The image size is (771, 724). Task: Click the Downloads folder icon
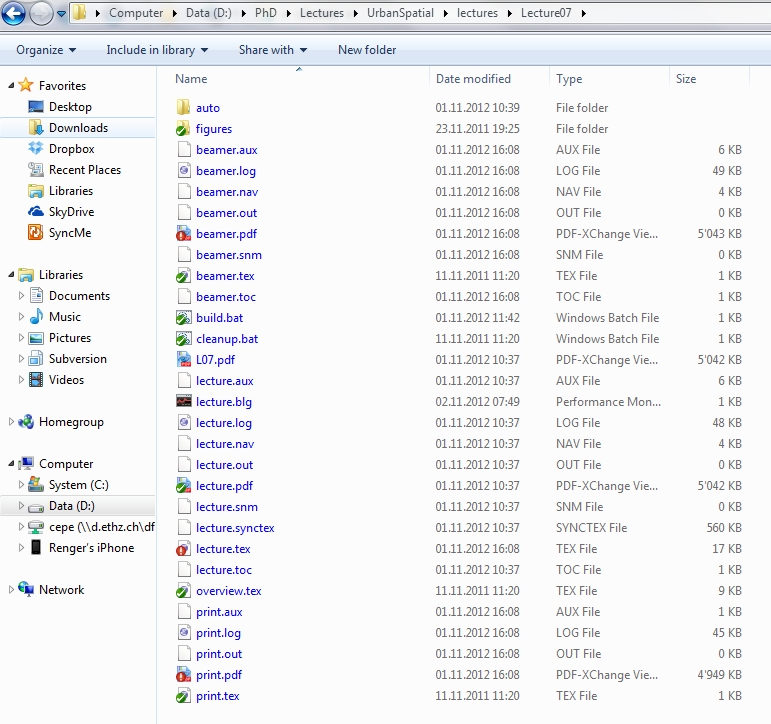pyautogui.click(x=36, y=127)
